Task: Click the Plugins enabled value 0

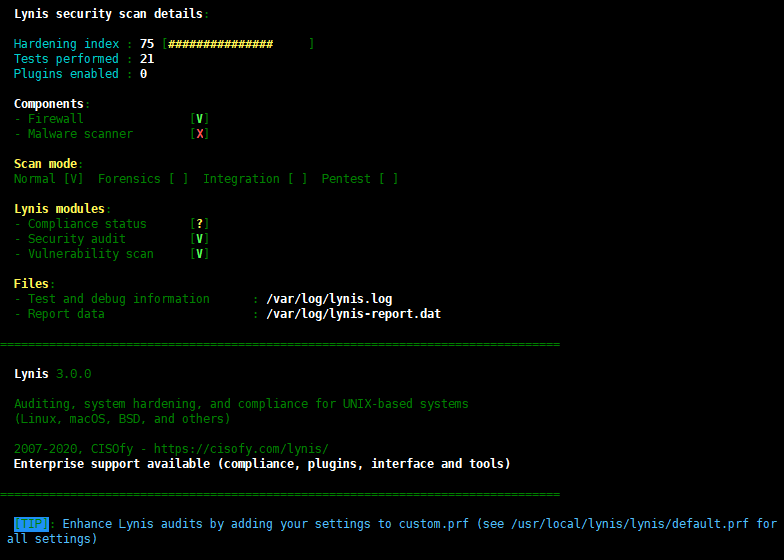Action: 144,74
